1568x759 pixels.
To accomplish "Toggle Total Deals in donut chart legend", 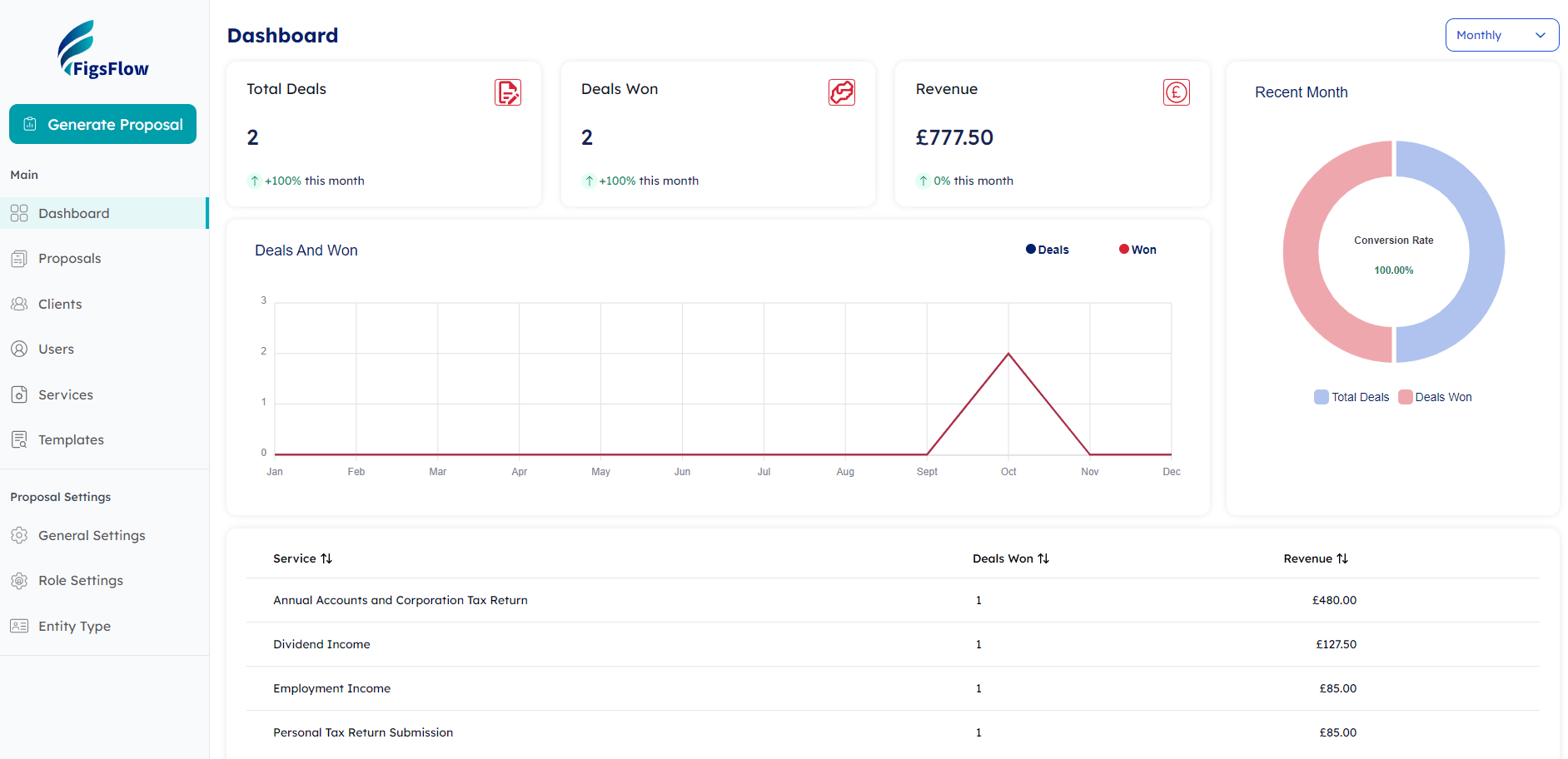I will click(x=1351, y=397).
